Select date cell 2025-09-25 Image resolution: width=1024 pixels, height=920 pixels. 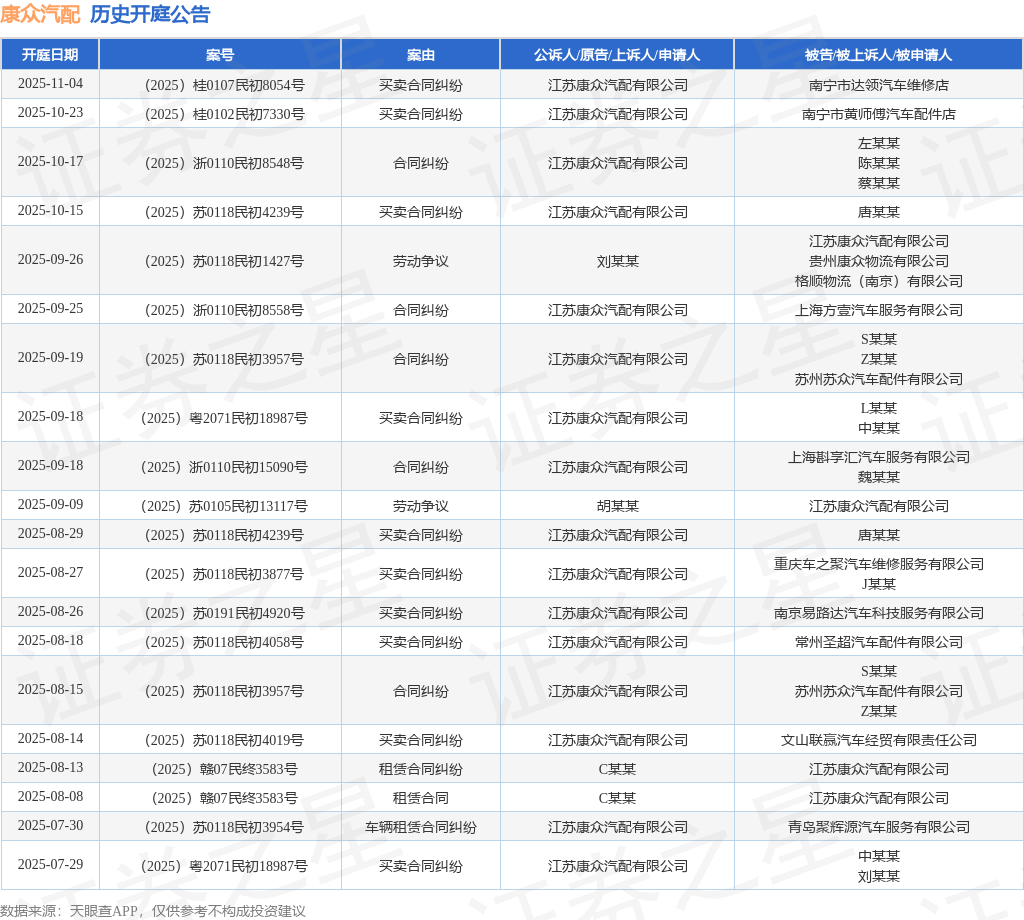(x=50, y=309)
